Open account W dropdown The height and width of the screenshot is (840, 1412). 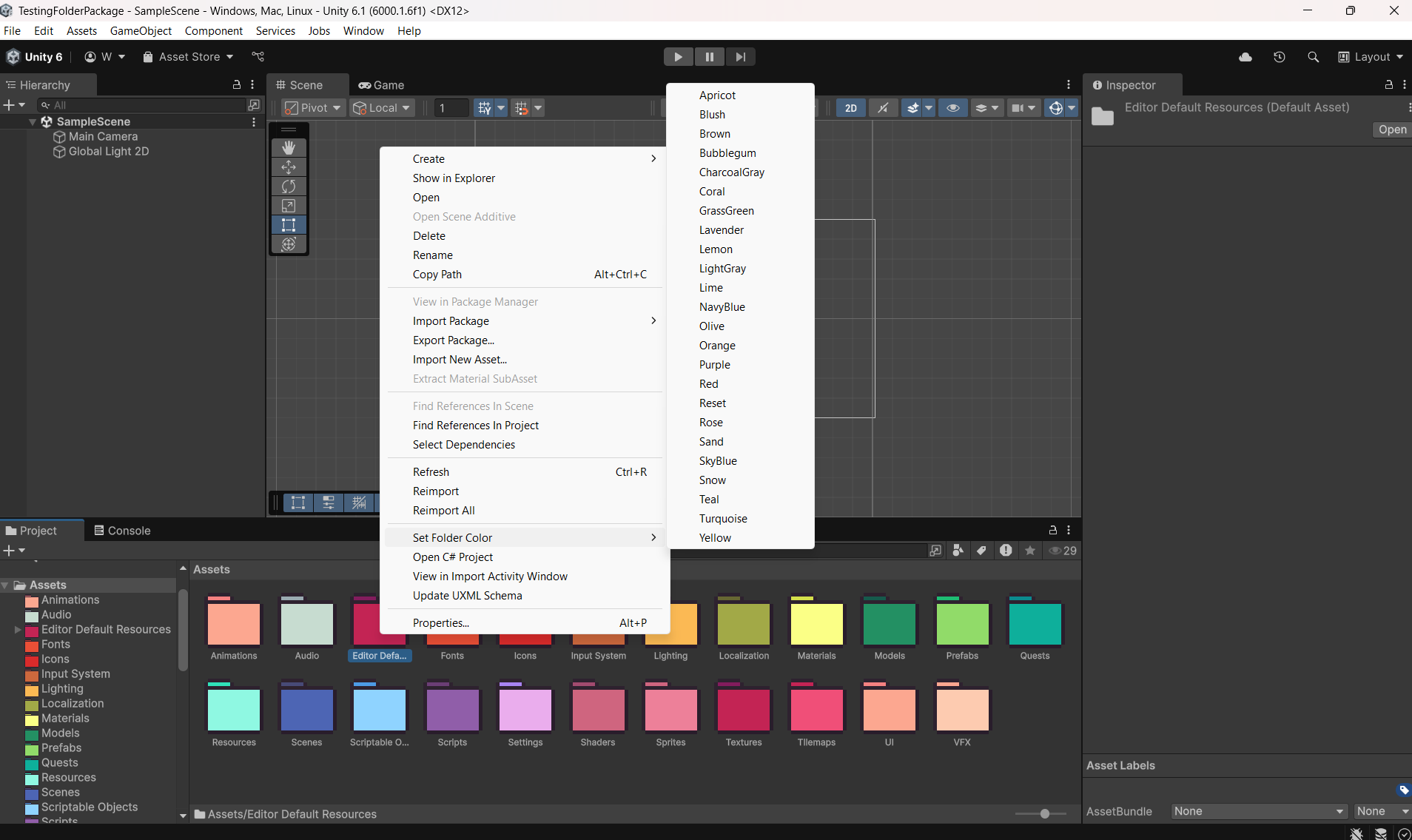tap(105, 57)
